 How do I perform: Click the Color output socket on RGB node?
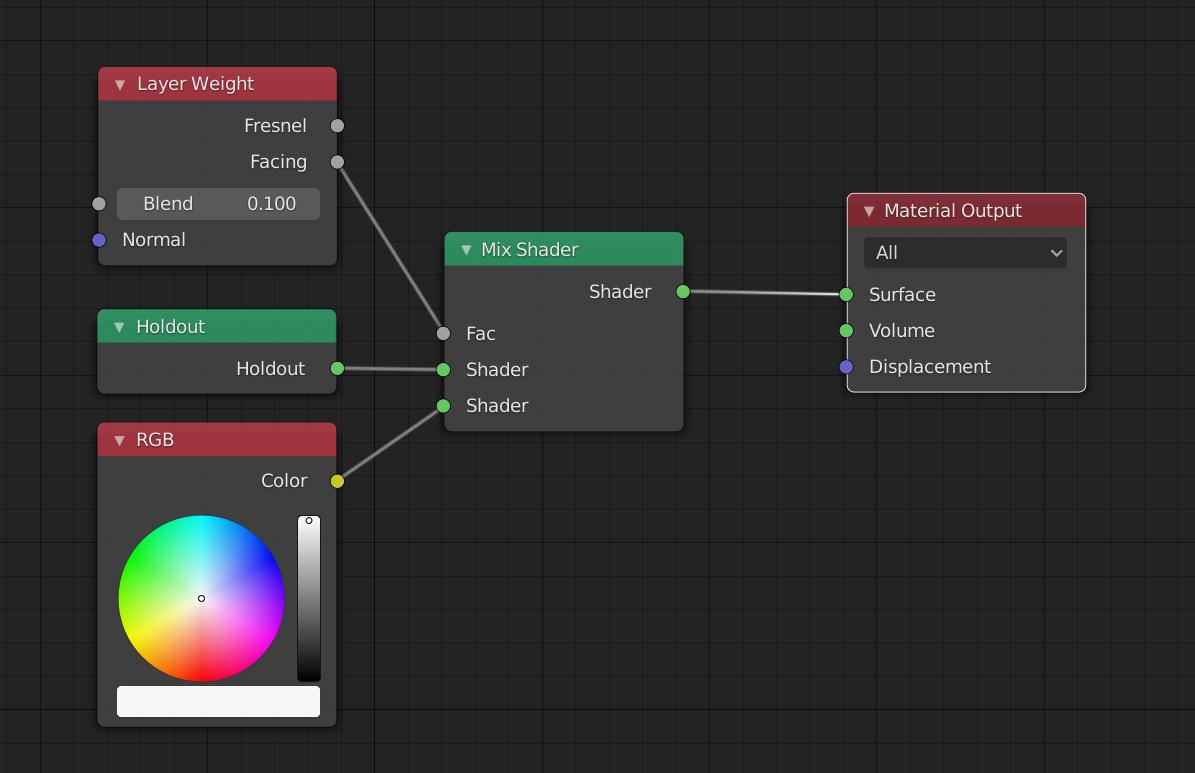pos(337,480)
